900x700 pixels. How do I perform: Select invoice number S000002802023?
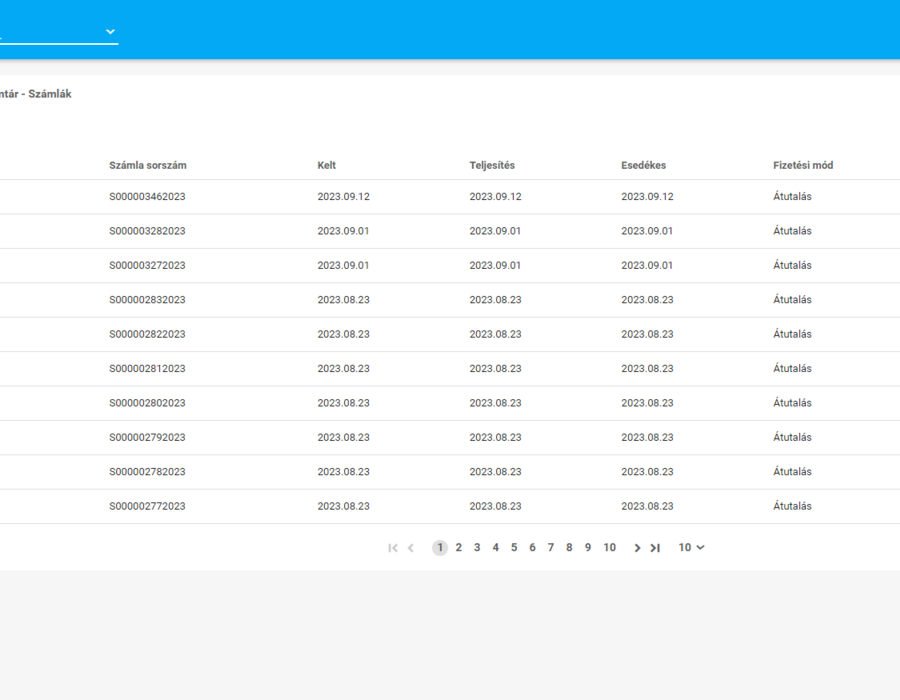(x=148, y=403)
